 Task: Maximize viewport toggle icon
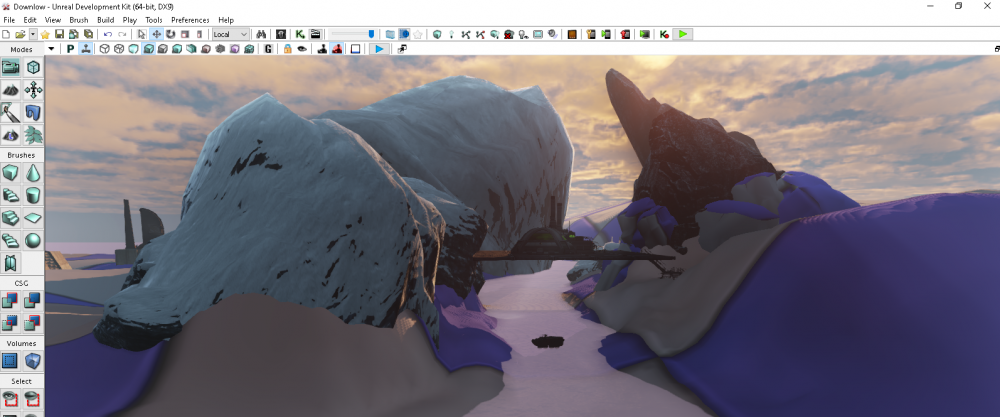[x=997, y=49]
